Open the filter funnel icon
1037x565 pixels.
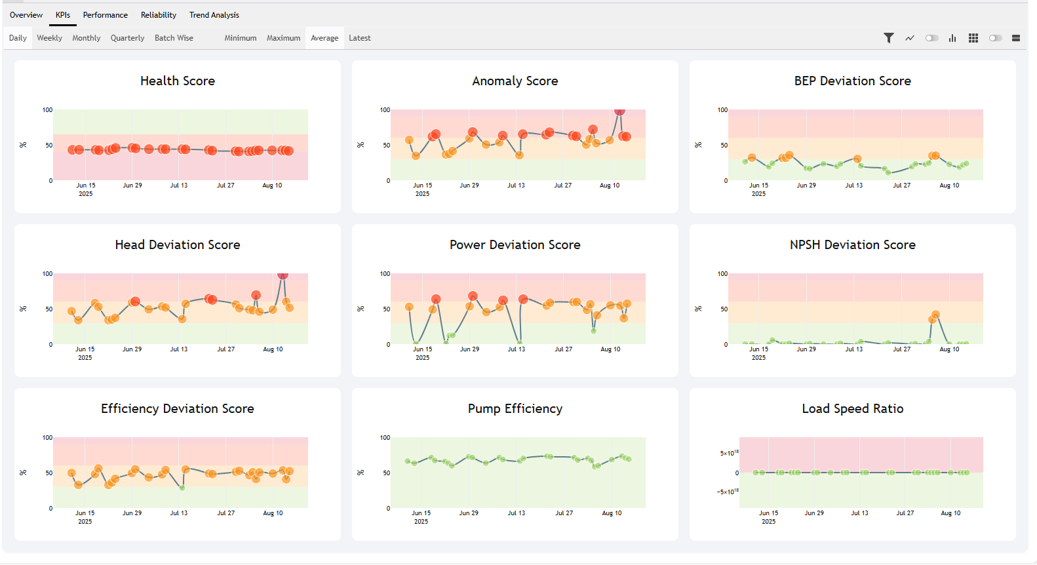coord(888,38)
